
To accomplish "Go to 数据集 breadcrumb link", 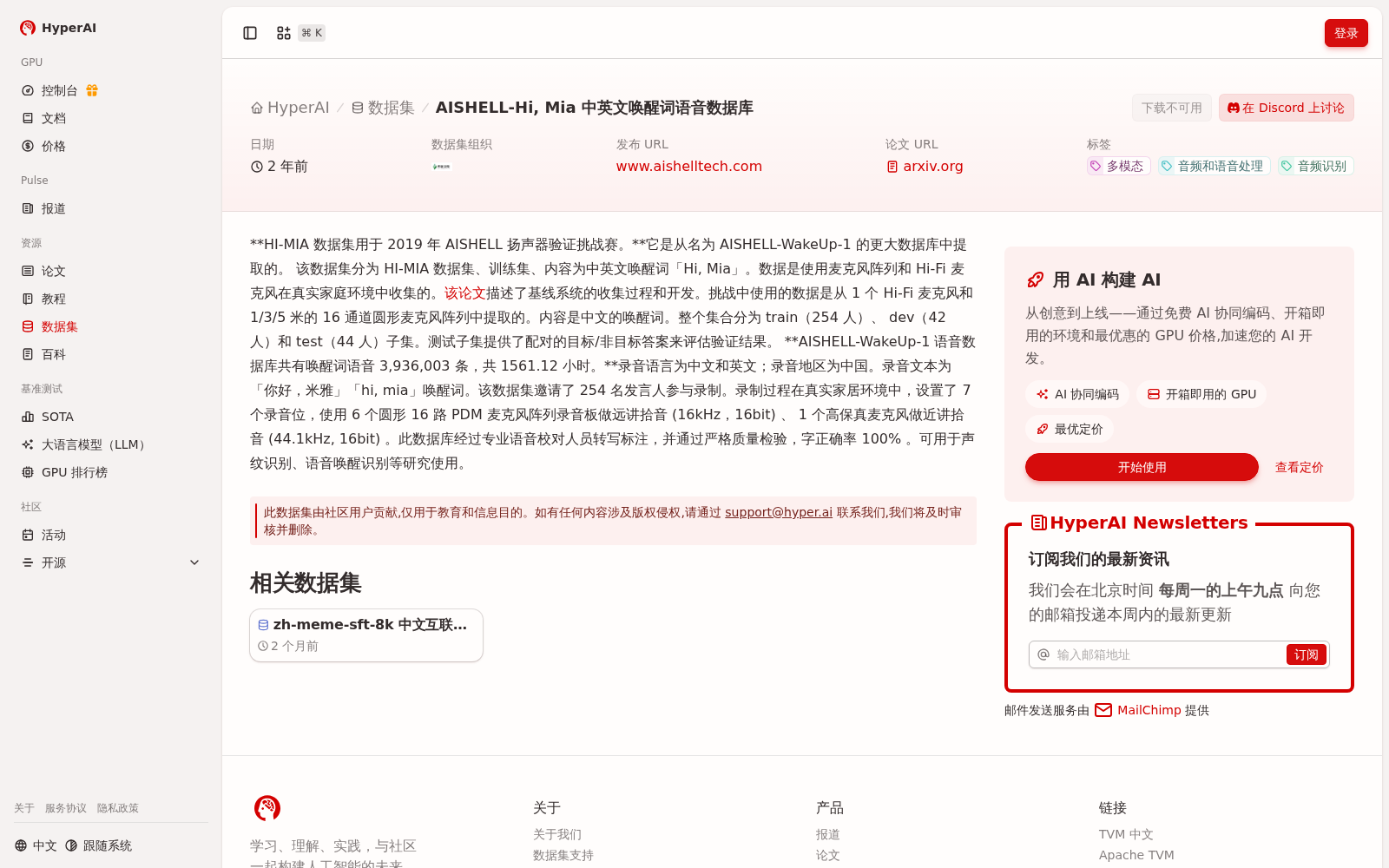I will point(383,108).
